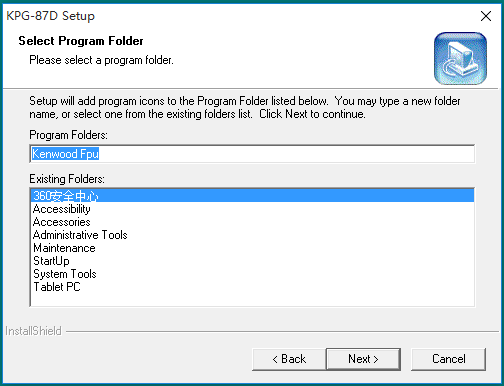This screenshot has height=386, width=504.
Task: Click the InstallShield label
Action: [33, 331]
